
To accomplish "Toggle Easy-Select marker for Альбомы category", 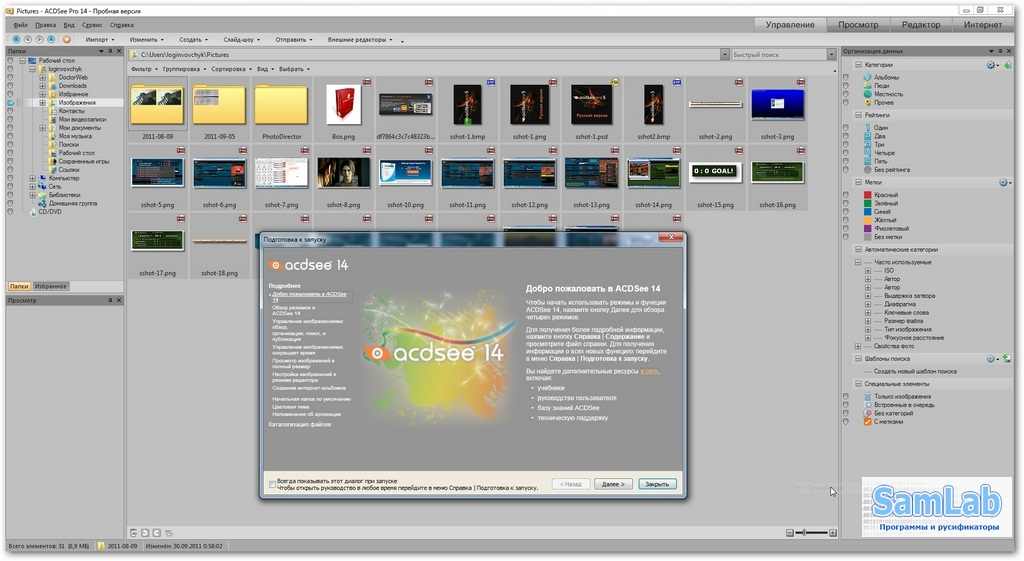I will (x=846, y=78).
